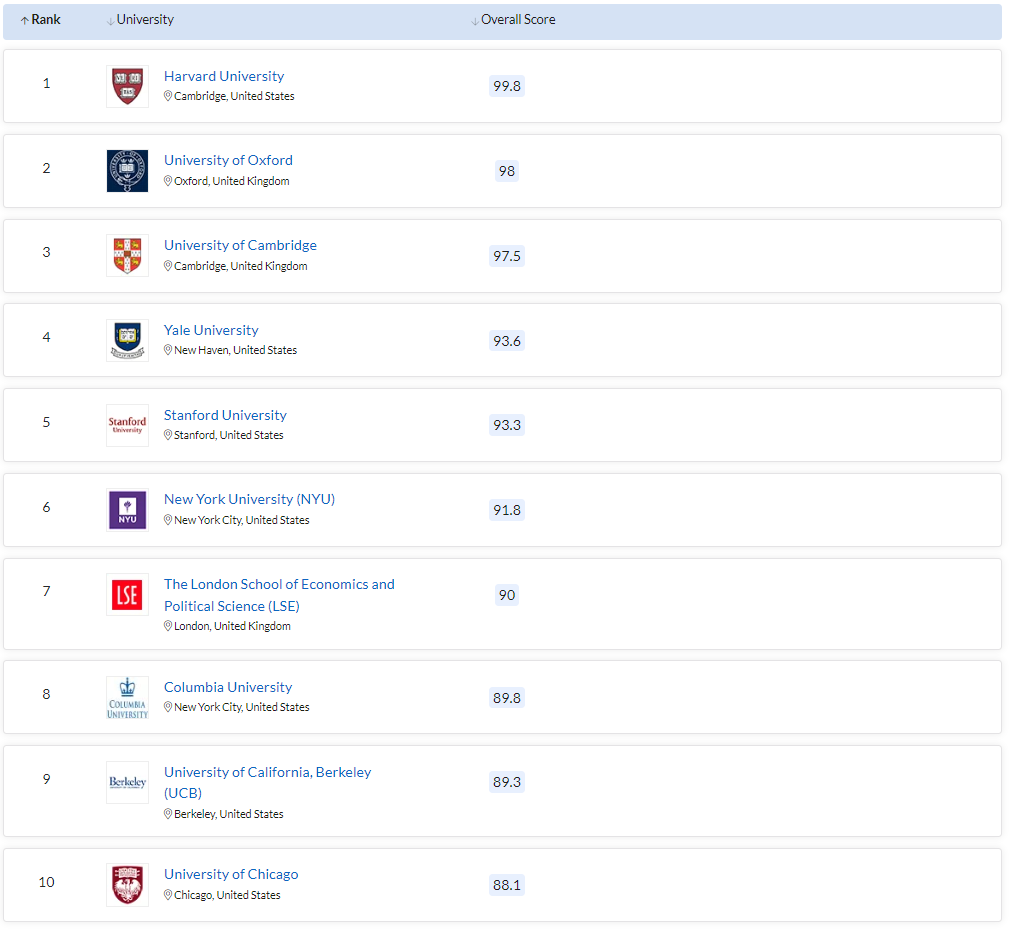Viewport: 1009px width, 929px height.
Task: Click the location pin beside London, United Kingdom
Action: (168, 626)
